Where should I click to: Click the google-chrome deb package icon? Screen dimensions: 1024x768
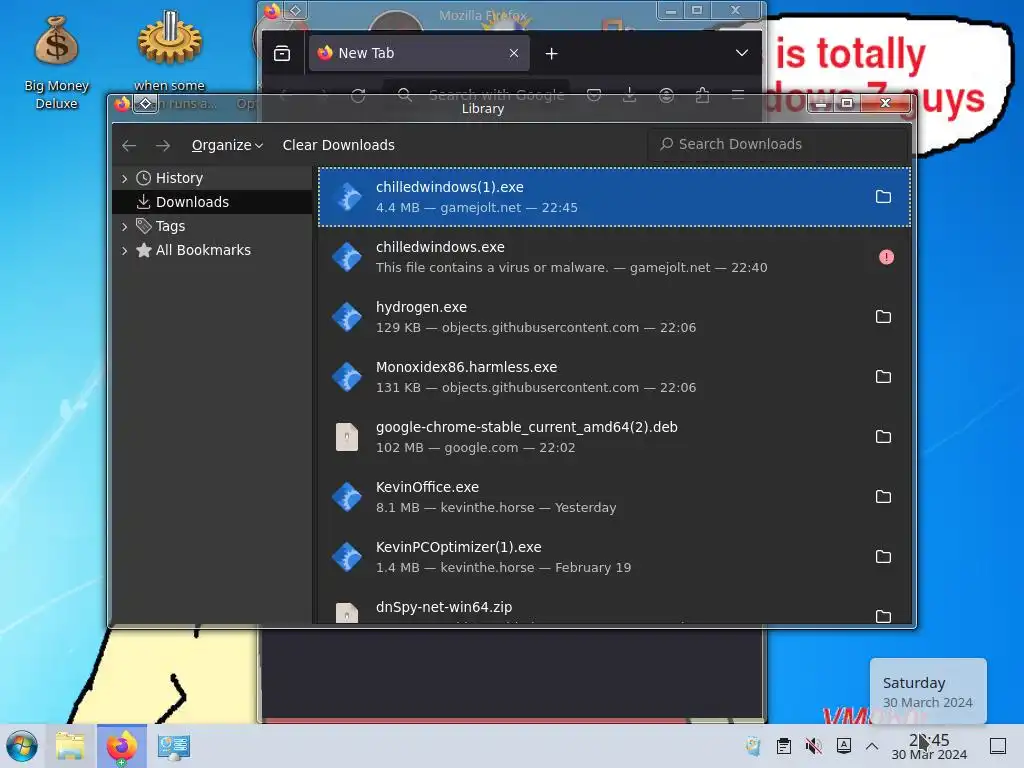click(347, 437)
